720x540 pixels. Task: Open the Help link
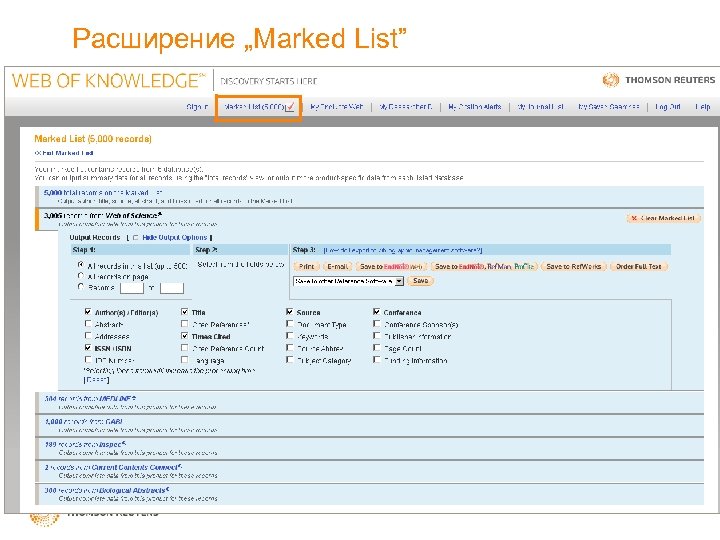703,107
